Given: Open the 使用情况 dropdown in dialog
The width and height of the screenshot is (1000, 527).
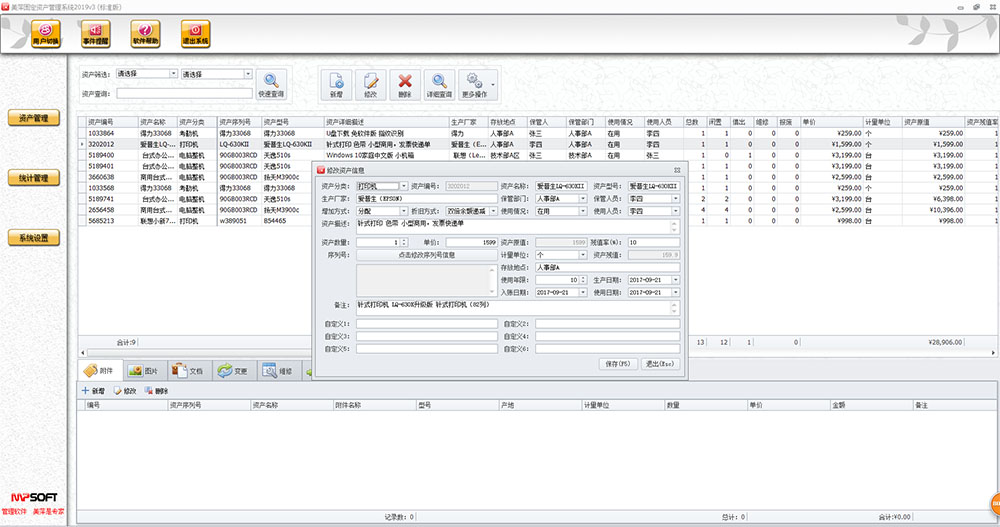Looking at the screenshot, I should click(x=583, y=212).
